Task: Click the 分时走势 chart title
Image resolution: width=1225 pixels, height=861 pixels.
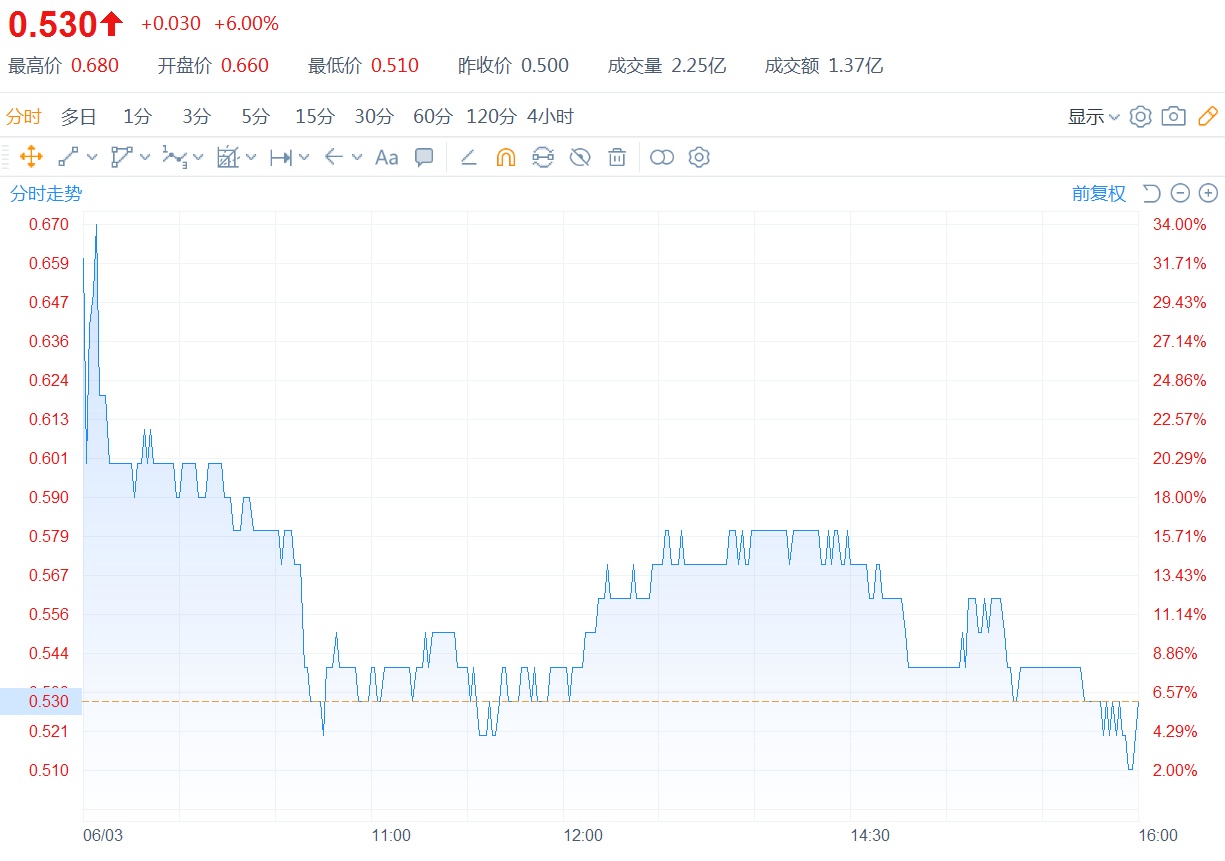Action: tap(46, 194)
